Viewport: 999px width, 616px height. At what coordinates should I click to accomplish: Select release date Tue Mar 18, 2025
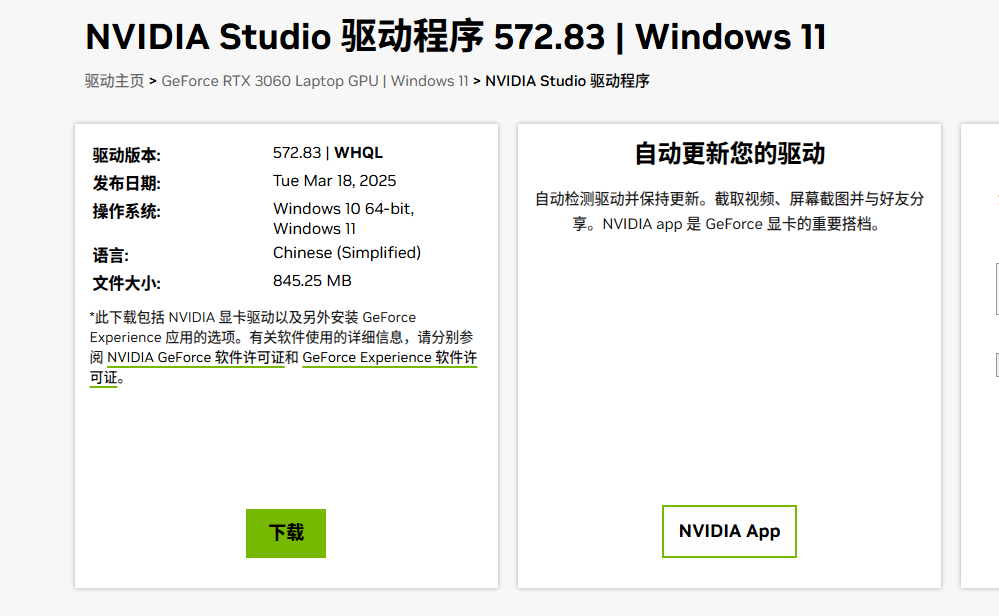(334, 181)
